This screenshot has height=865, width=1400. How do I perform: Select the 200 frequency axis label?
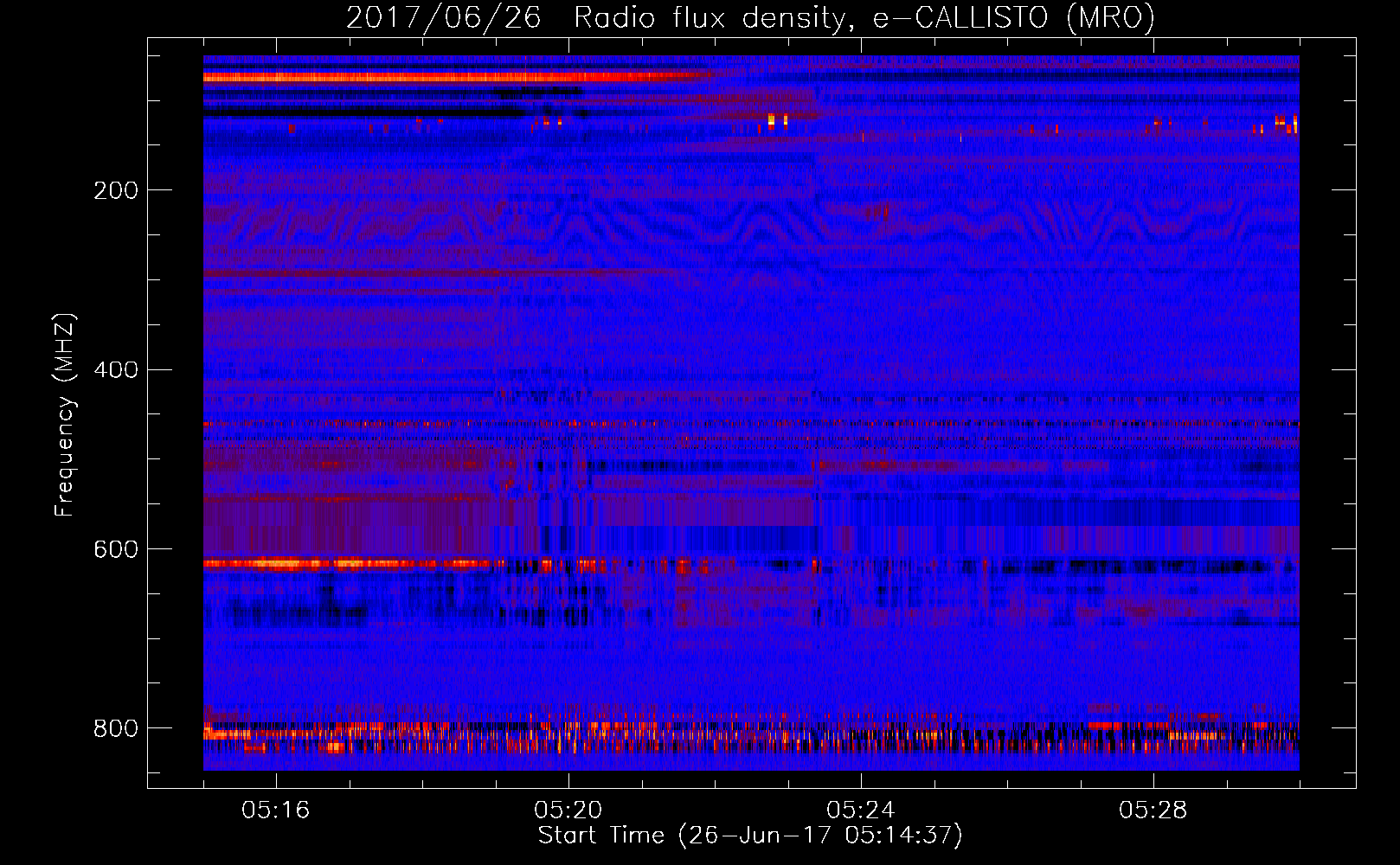point(116,190)
